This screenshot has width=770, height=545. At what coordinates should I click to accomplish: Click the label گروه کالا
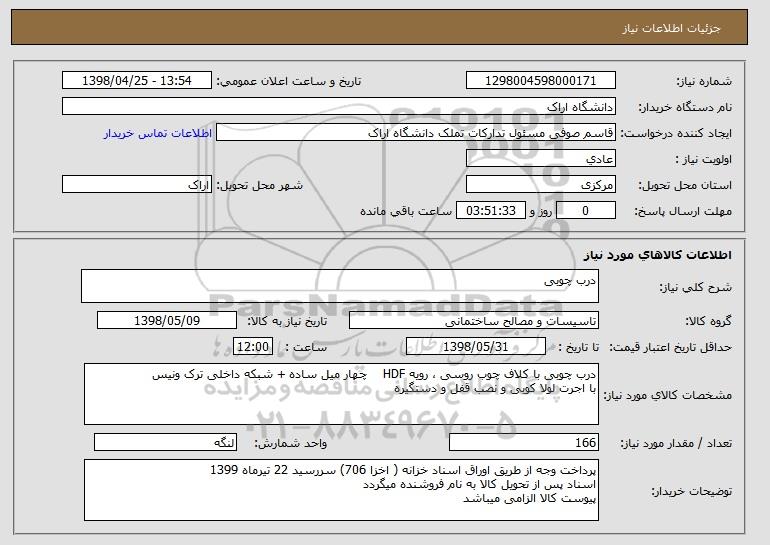(708, 321)
